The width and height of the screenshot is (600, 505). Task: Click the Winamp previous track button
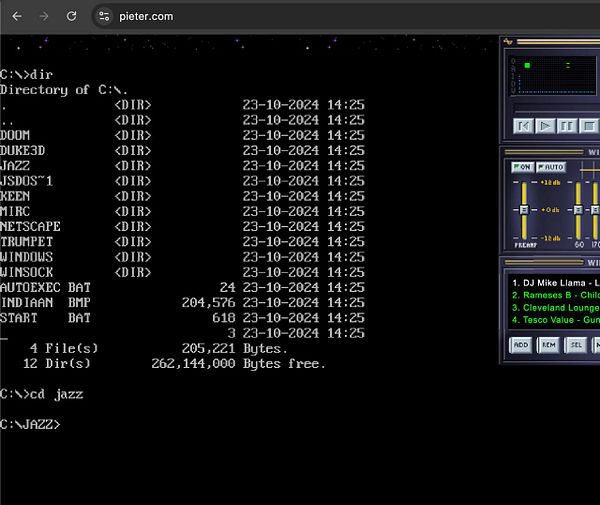(x=522, y=125)
